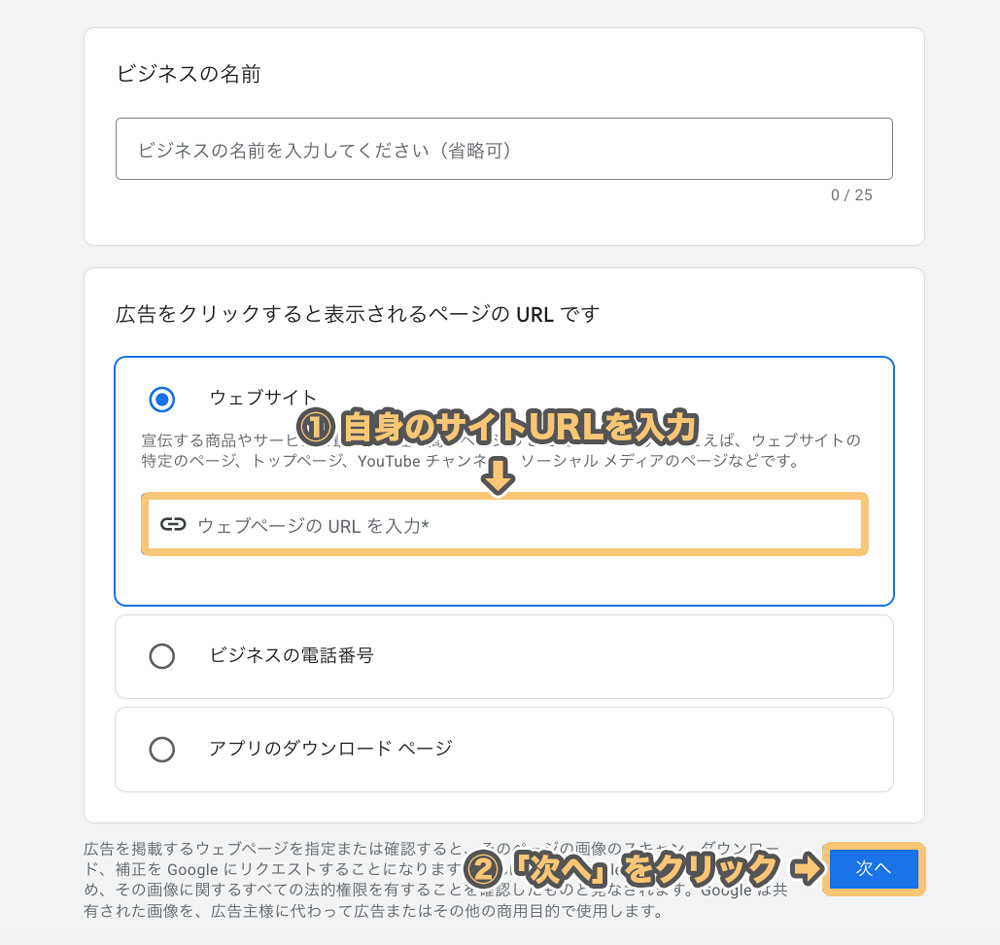Click the orange downward arrow annotation
The height and width of the screenshot is (945, 1000).
coord(497,476)
